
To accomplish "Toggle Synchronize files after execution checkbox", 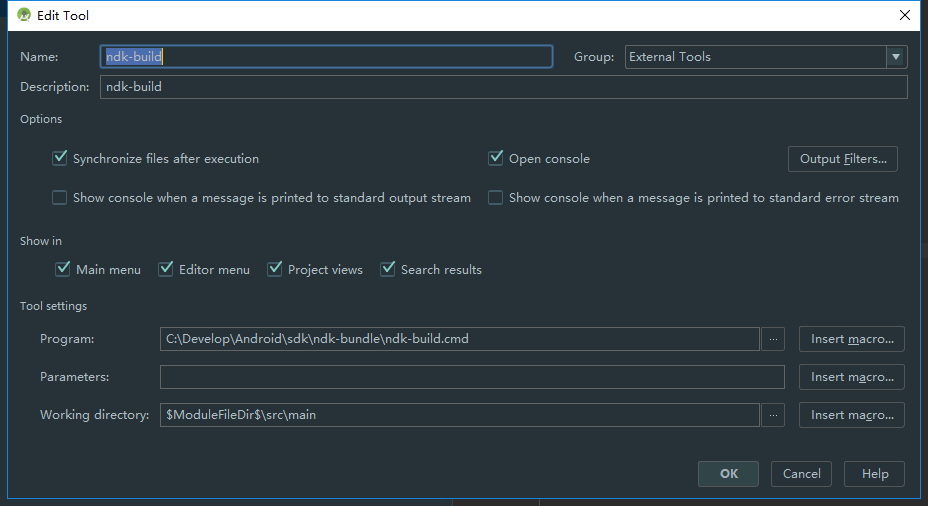I will pyautogui.click(x=59, y=158).
